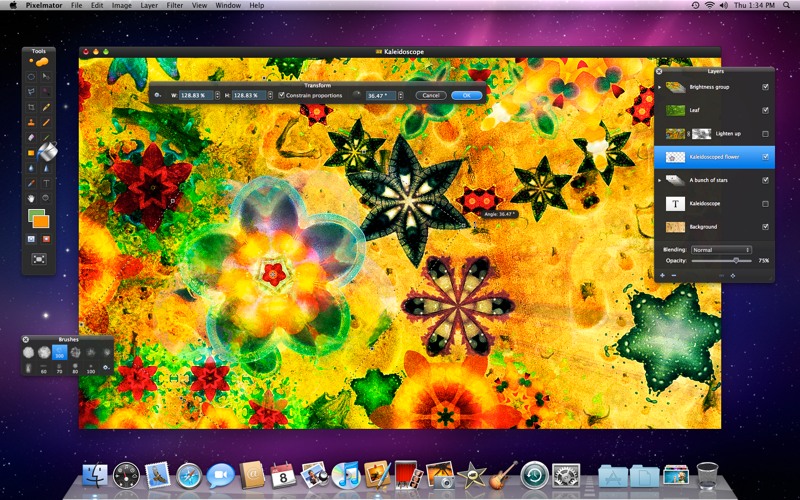Select the Crop tool in Tools palette
The width and height of the screenshot is (800, 500).
32,106
